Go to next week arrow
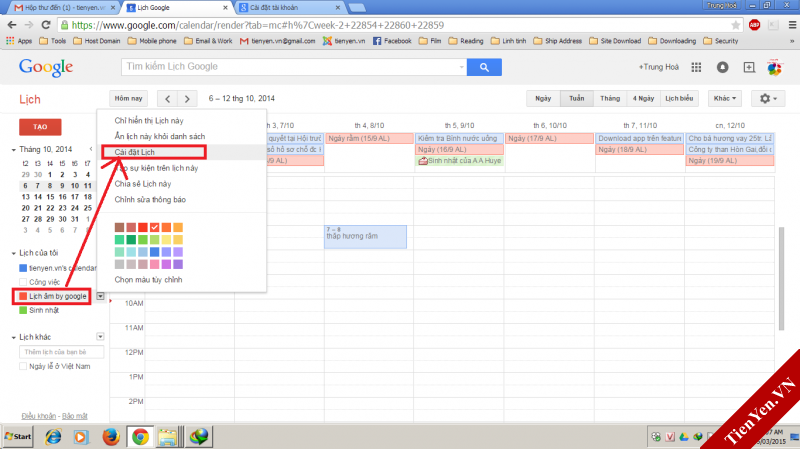800x449 pixels. [x=187, y=99]
